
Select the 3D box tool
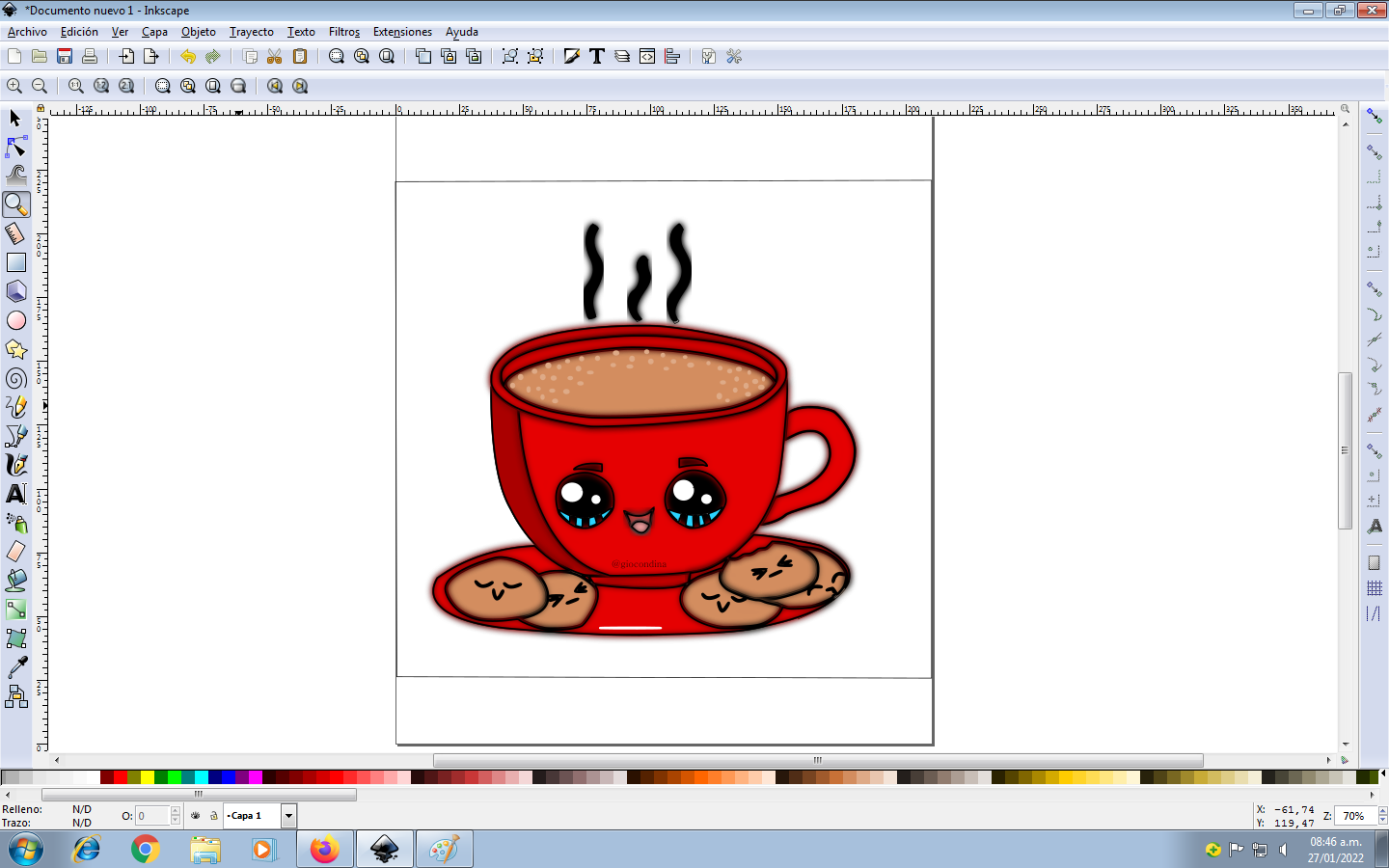click(15, 291)
